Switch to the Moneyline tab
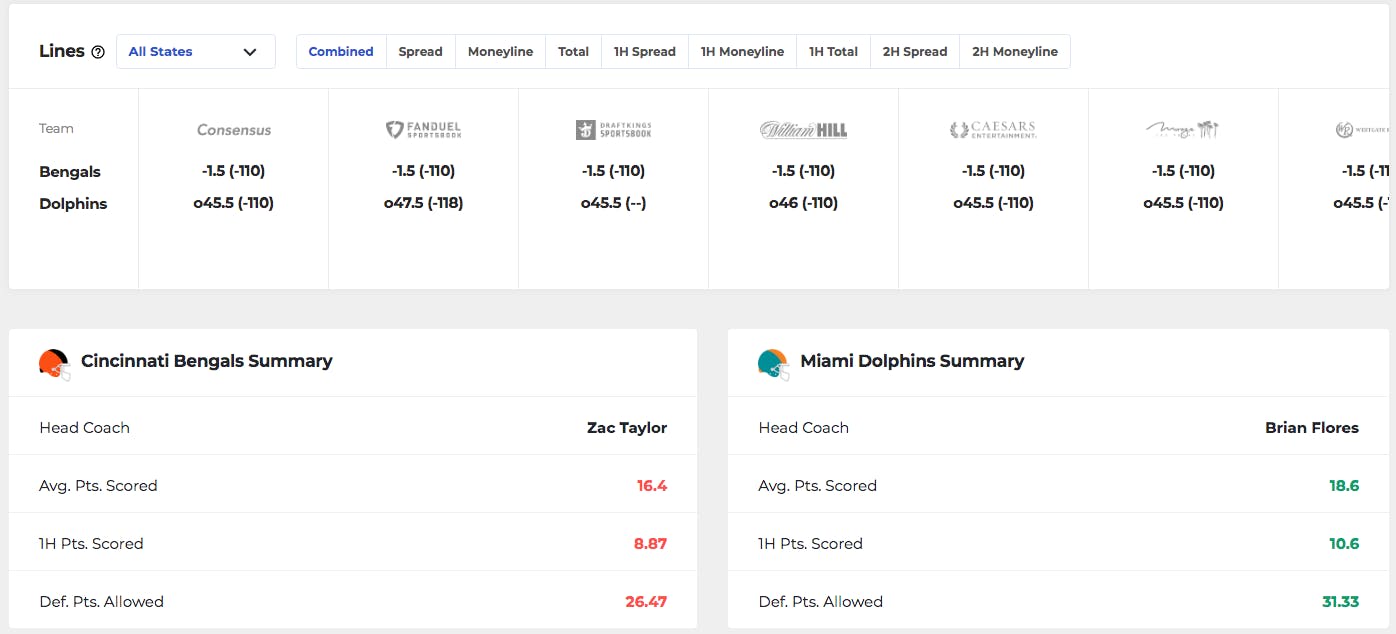 pos(500,52)
